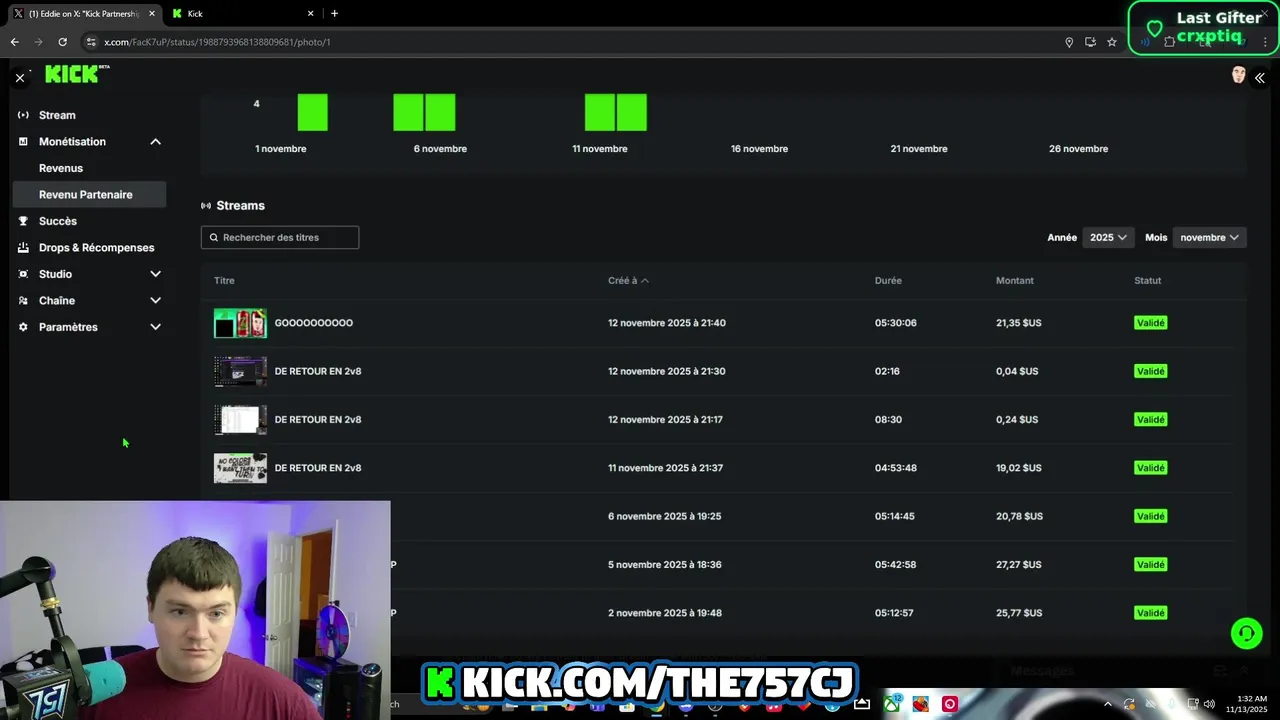Expand the Paramètres menu chevron
The image size is (1280, 720).
coord(155,327)
